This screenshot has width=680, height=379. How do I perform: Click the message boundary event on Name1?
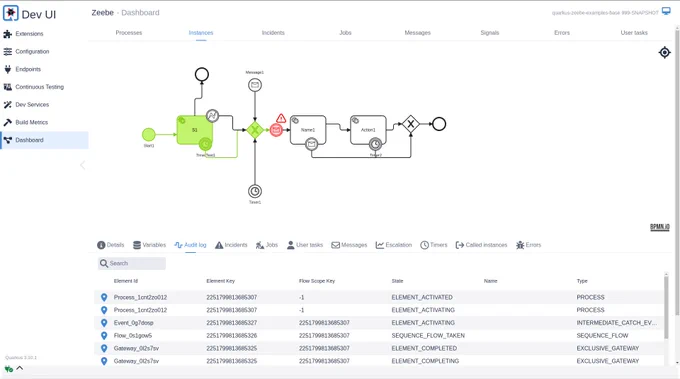pyautogui.click(x=311, y=144)
